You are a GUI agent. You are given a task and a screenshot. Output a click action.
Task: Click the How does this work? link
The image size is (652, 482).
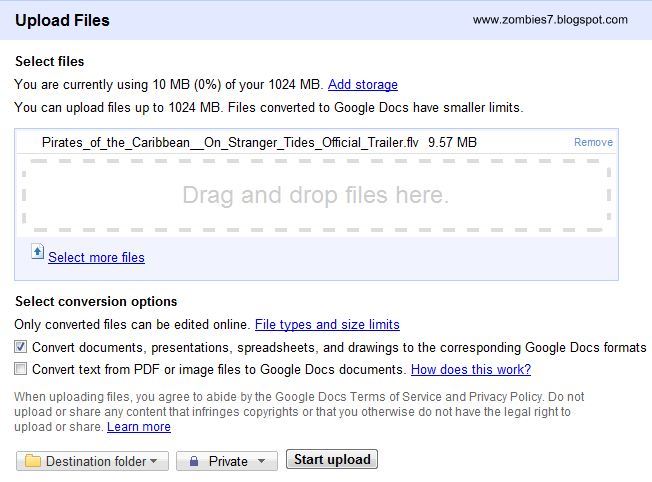click(x=471, y=369)
